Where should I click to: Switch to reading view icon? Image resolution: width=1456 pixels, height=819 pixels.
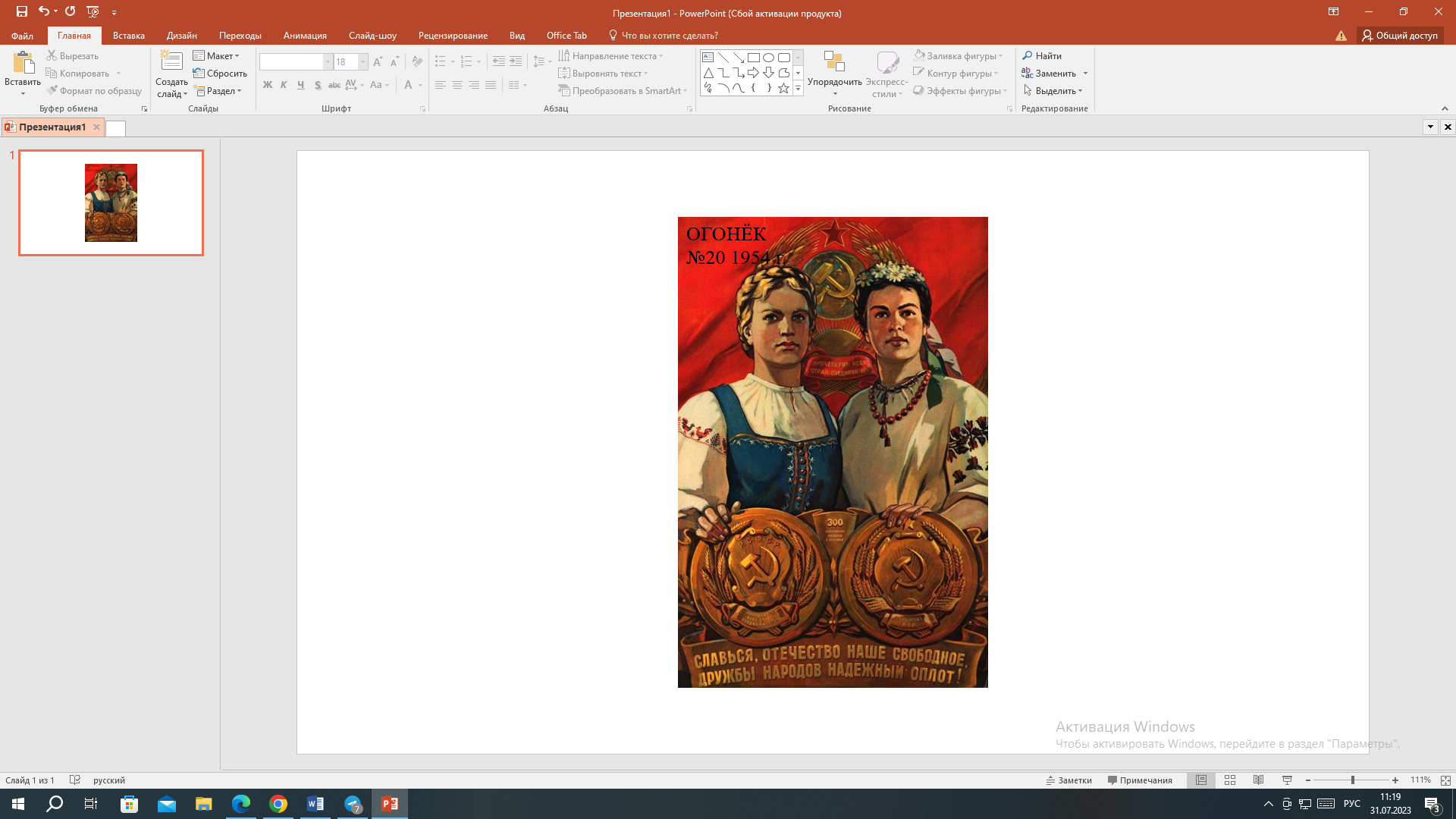click(1259, 780)
